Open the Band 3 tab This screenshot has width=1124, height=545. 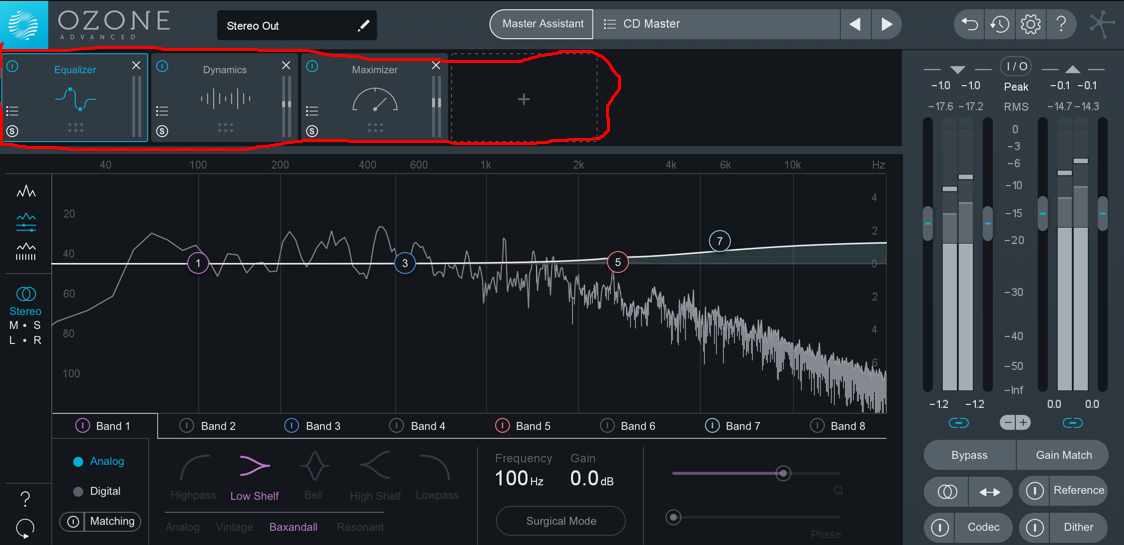tap(313, 426)
